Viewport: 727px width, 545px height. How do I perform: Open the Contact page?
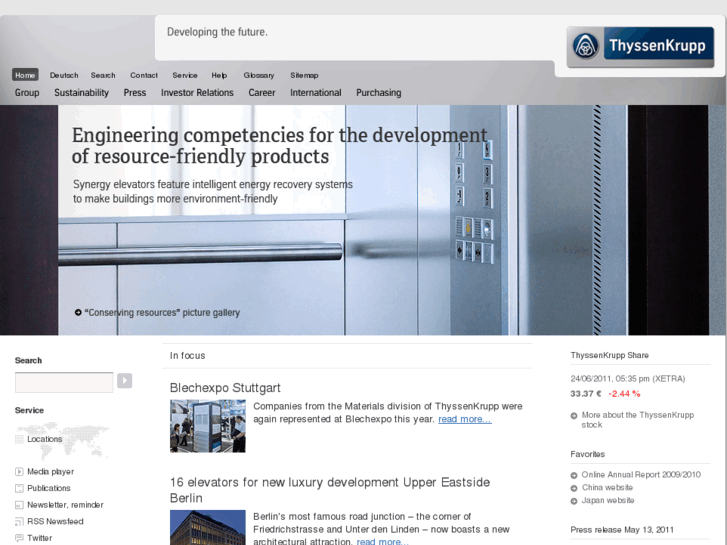tap(144, 75)
